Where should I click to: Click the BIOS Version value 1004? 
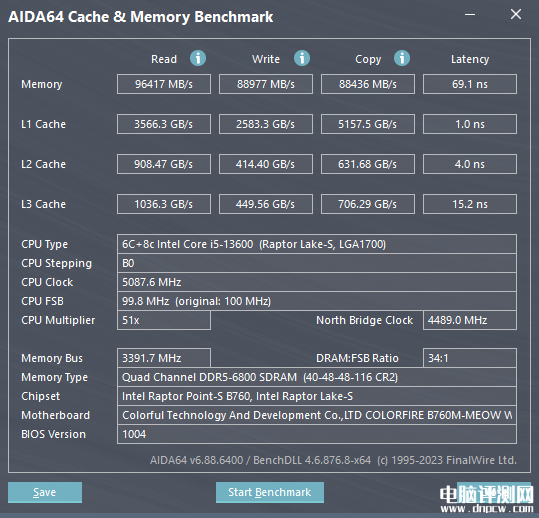pos(317,434)
